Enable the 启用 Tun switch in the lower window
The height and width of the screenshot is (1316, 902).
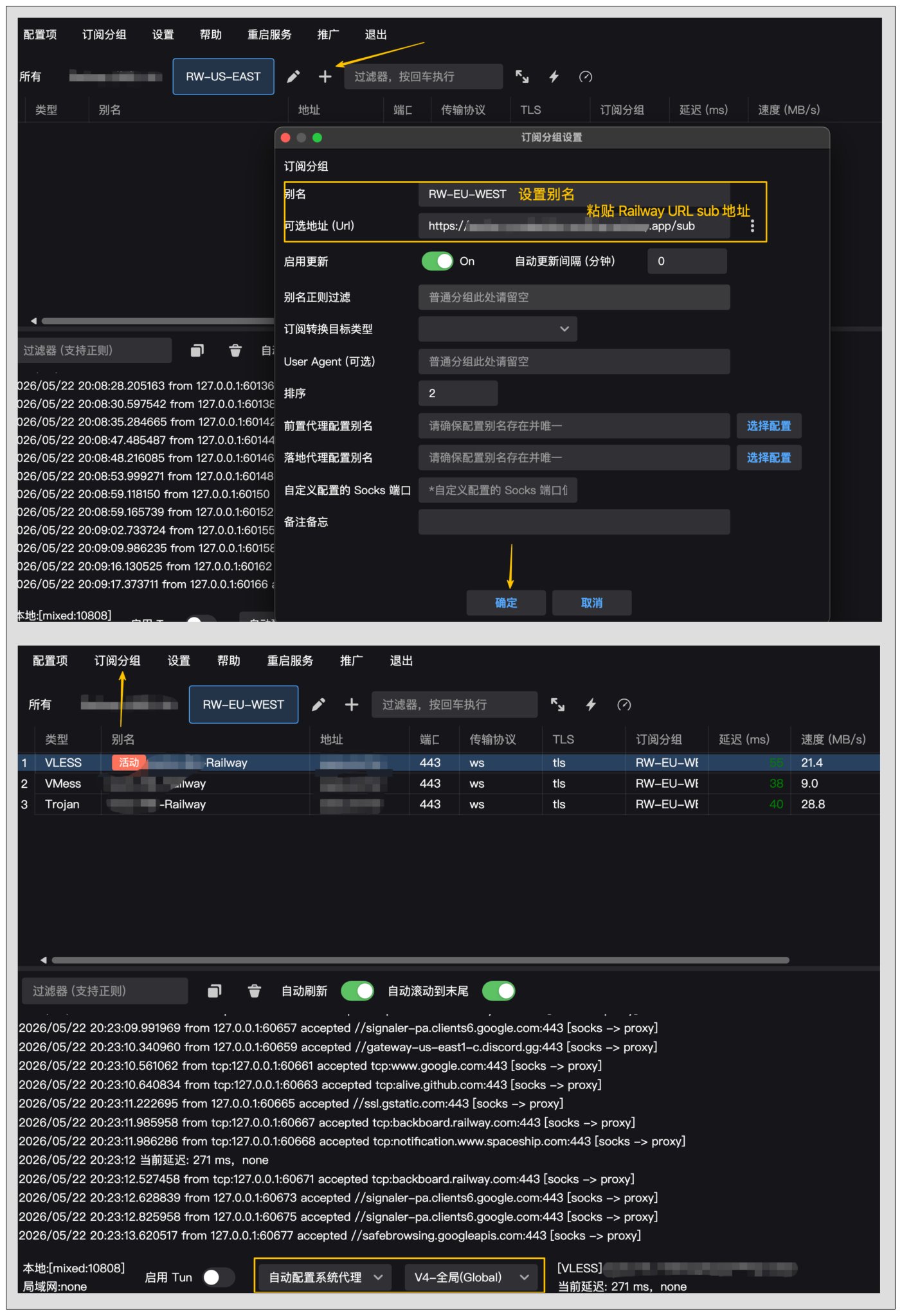coord(219,1277)
